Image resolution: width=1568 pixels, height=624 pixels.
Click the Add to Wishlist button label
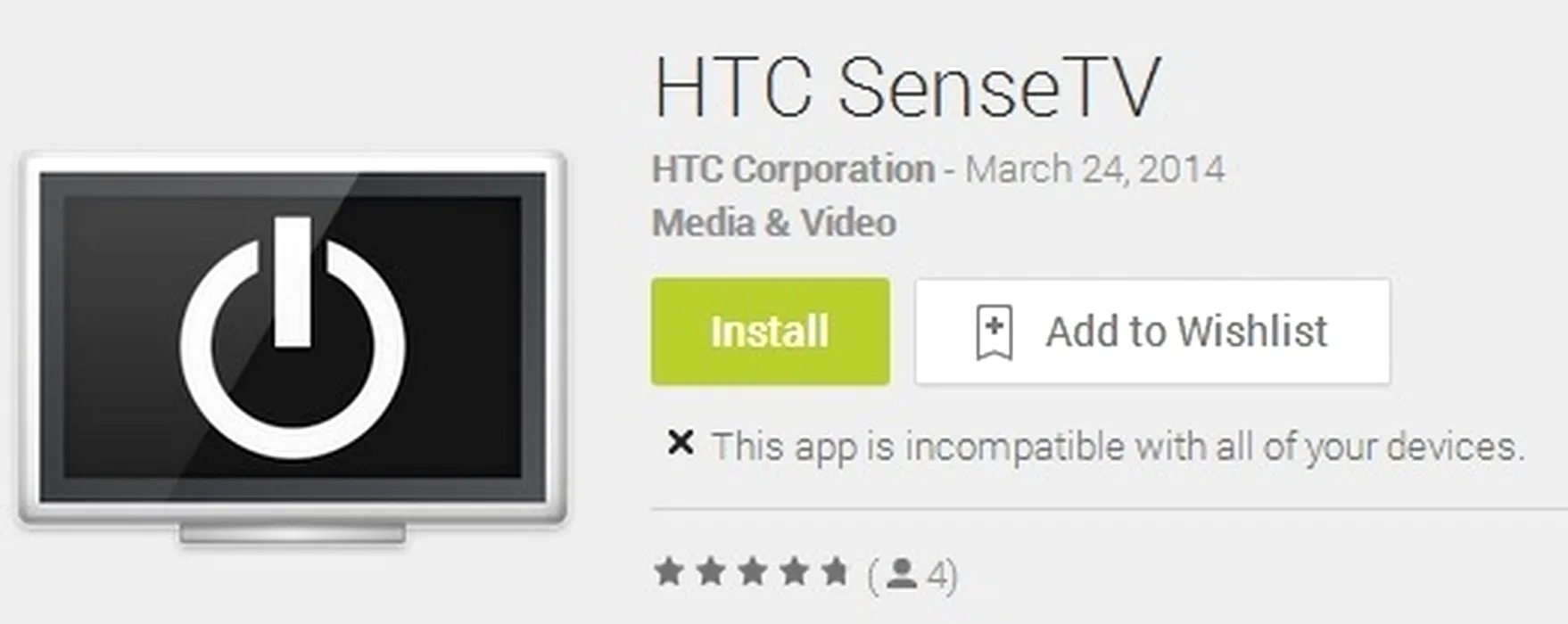click(x=1186, y=332)
